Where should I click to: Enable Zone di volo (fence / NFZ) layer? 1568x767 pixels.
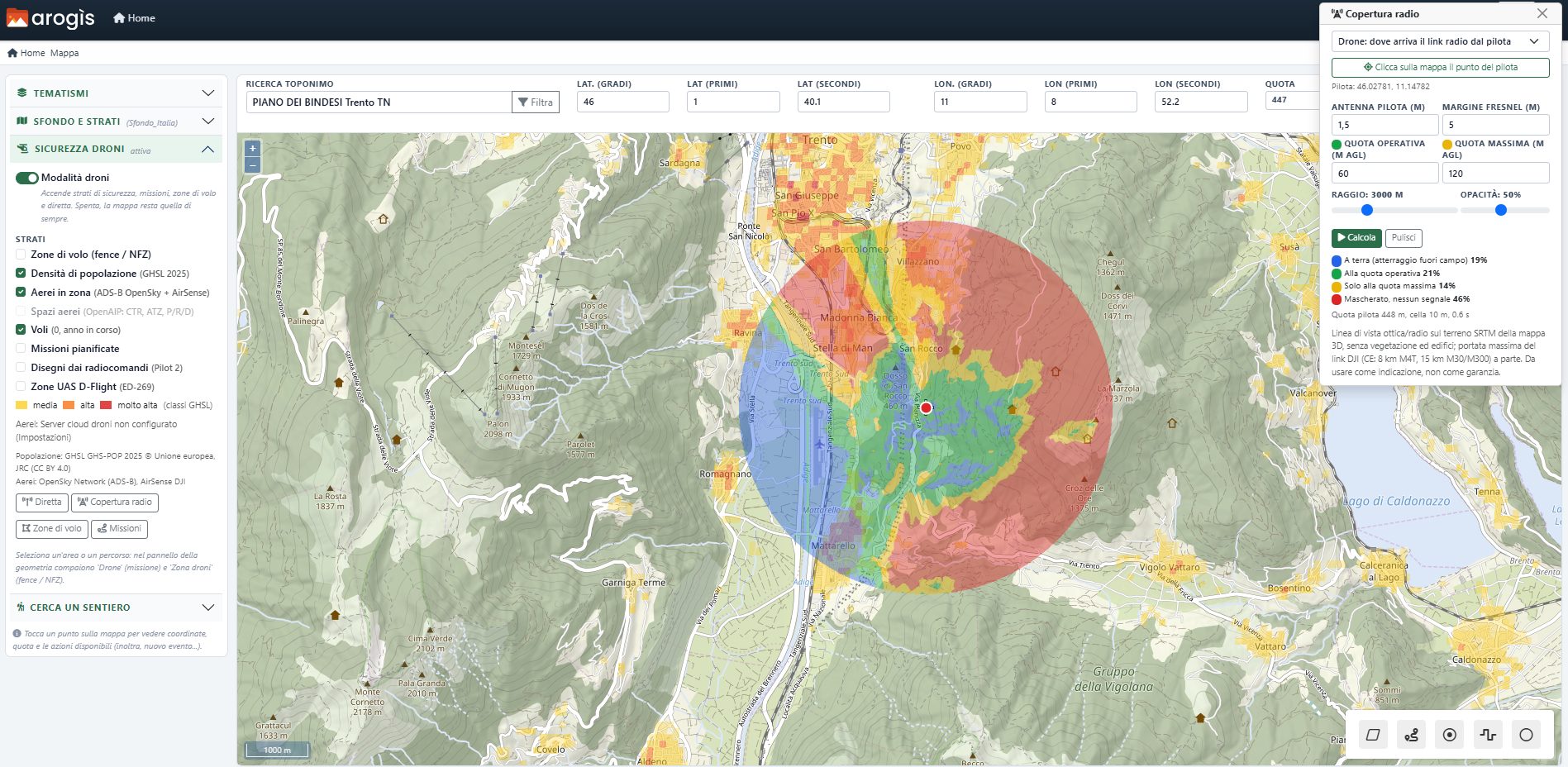click(x=21, y=254)
